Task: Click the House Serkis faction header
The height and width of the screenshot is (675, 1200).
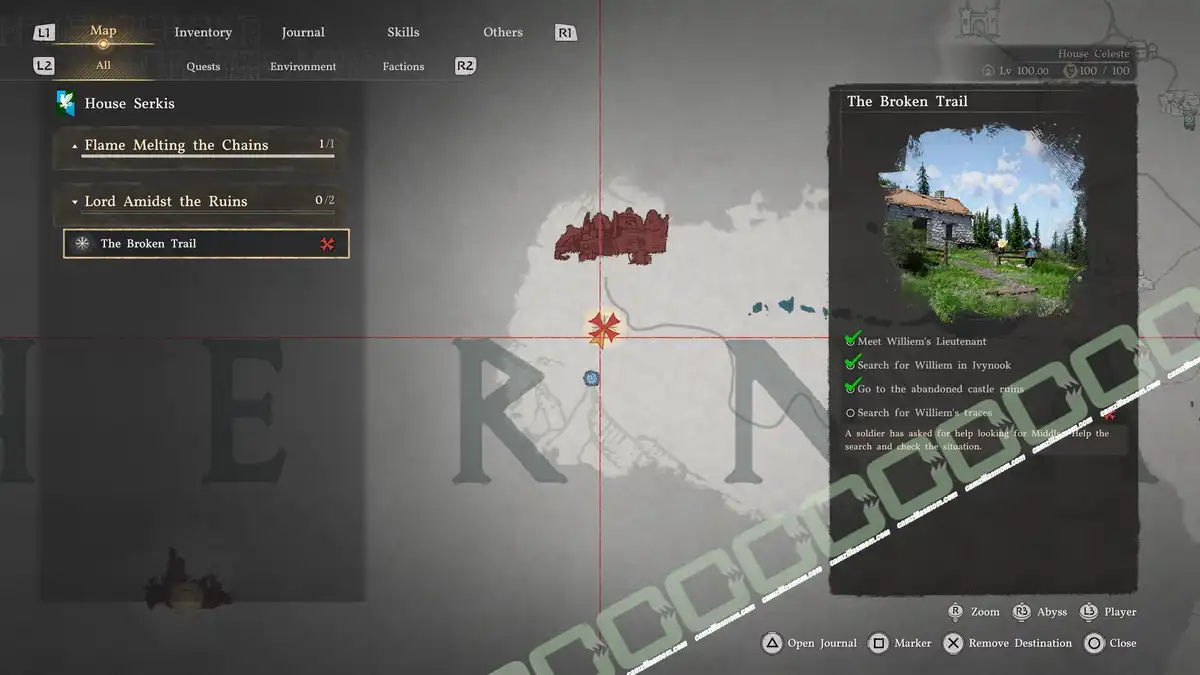Action: [129, 103]
